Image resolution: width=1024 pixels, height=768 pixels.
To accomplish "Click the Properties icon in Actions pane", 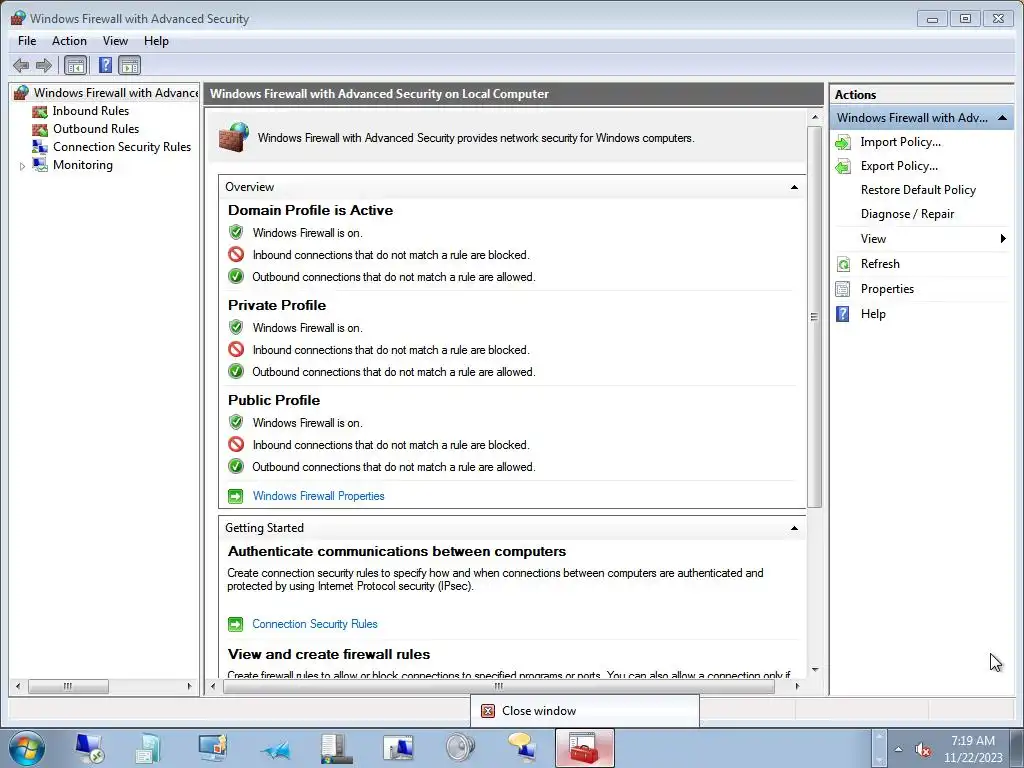I will tap(843, 289).
